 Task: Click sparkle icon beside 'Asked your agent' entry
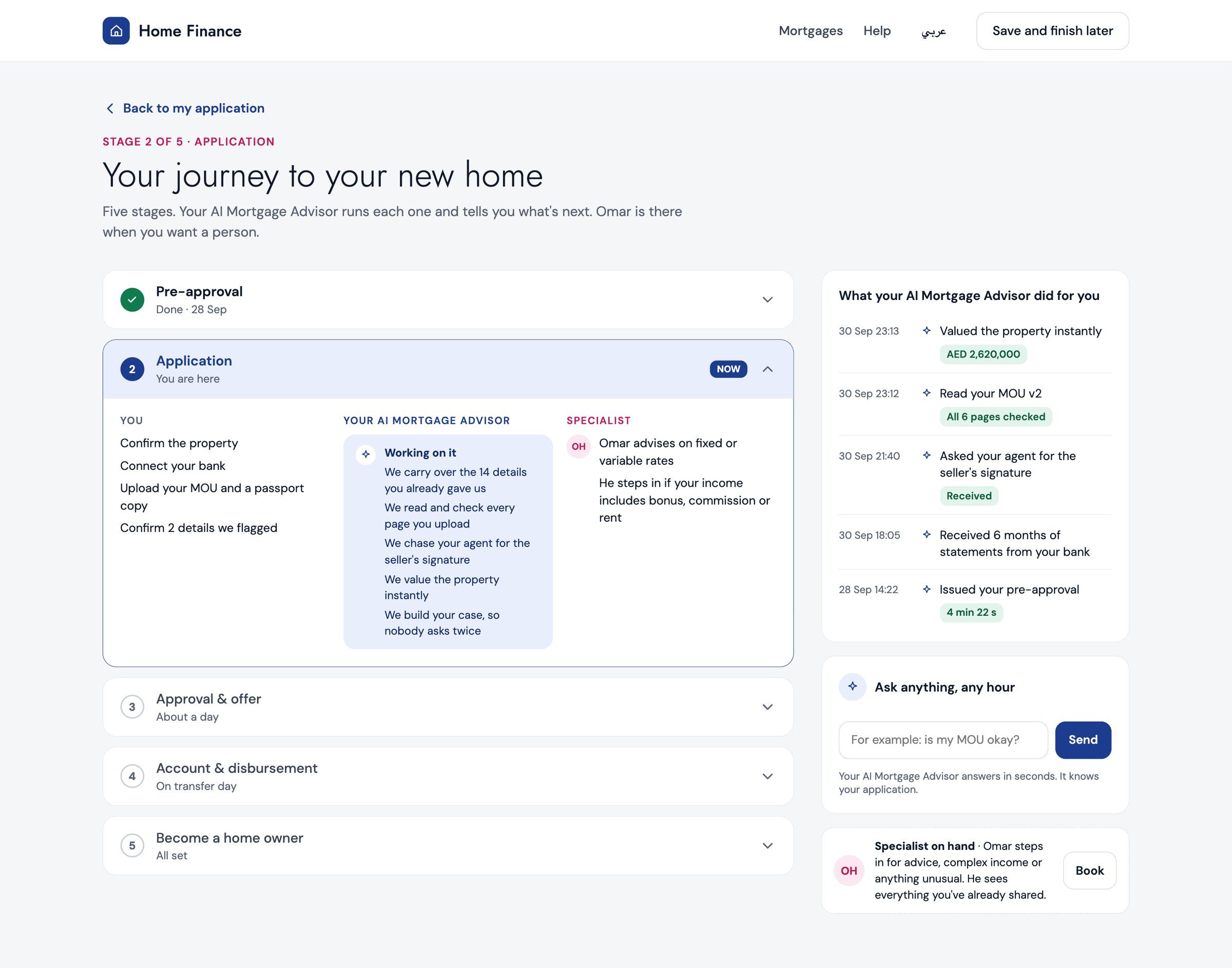point(927,455)
